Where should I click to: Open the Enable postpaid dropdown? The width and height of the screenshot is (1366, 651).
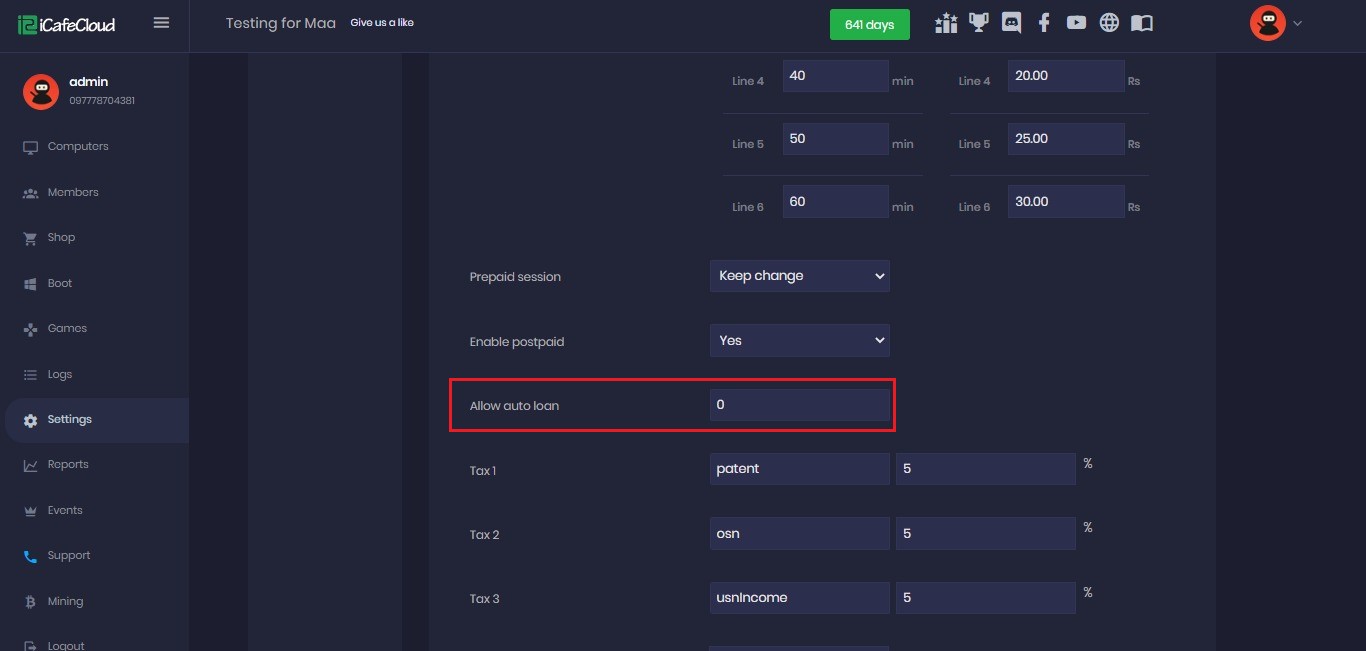pyautogui.click(x=799, y=341)
